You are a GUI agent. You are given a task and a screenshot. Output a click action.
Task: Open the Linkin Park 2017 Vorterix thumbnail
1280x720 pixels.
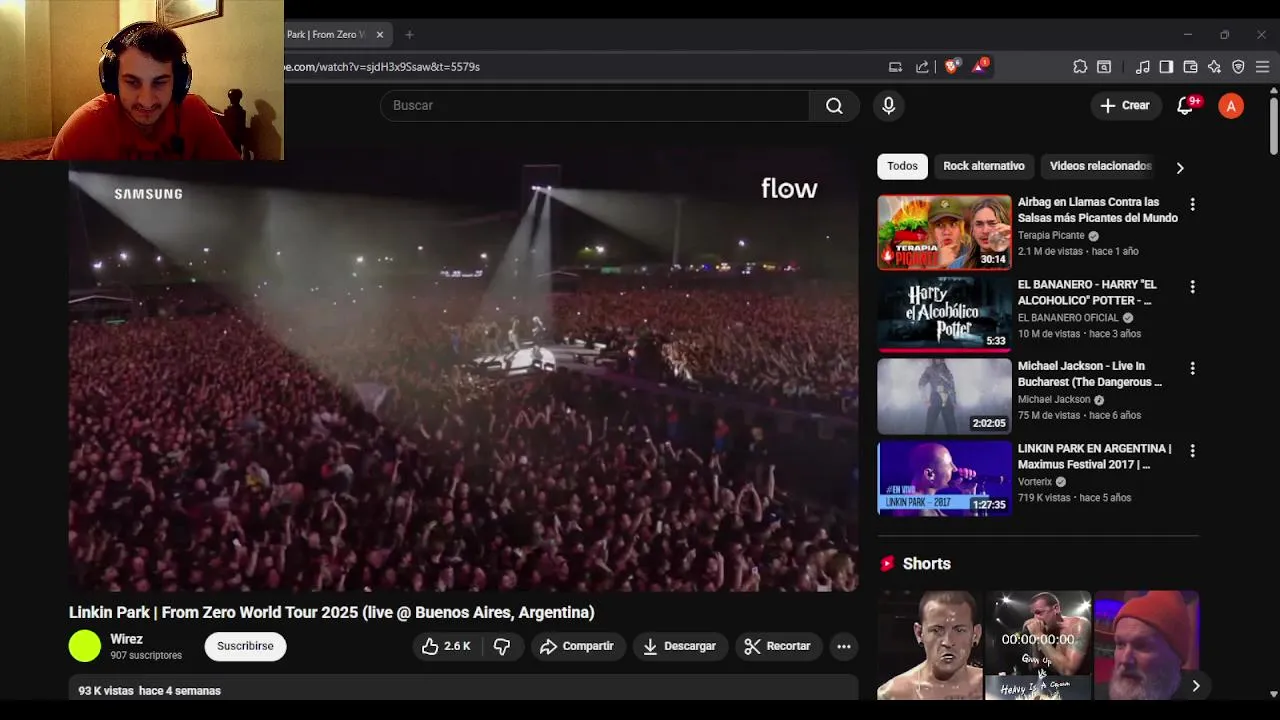click(944, 478)
